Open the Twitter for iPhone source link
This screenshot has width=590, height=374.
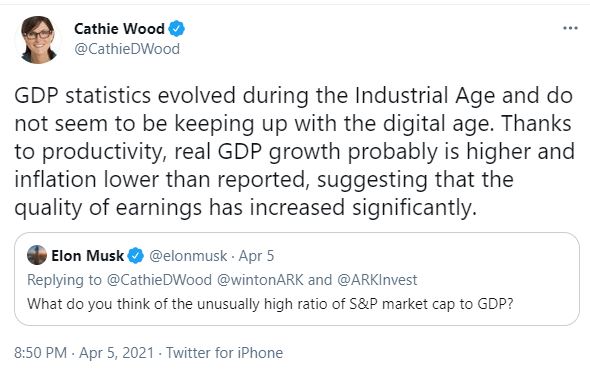[224, 353]
